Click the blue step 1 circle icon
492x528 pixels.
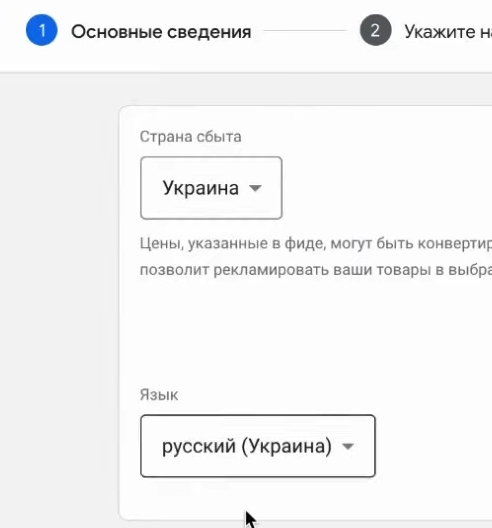pyautogui.click(x=42, y=30)
